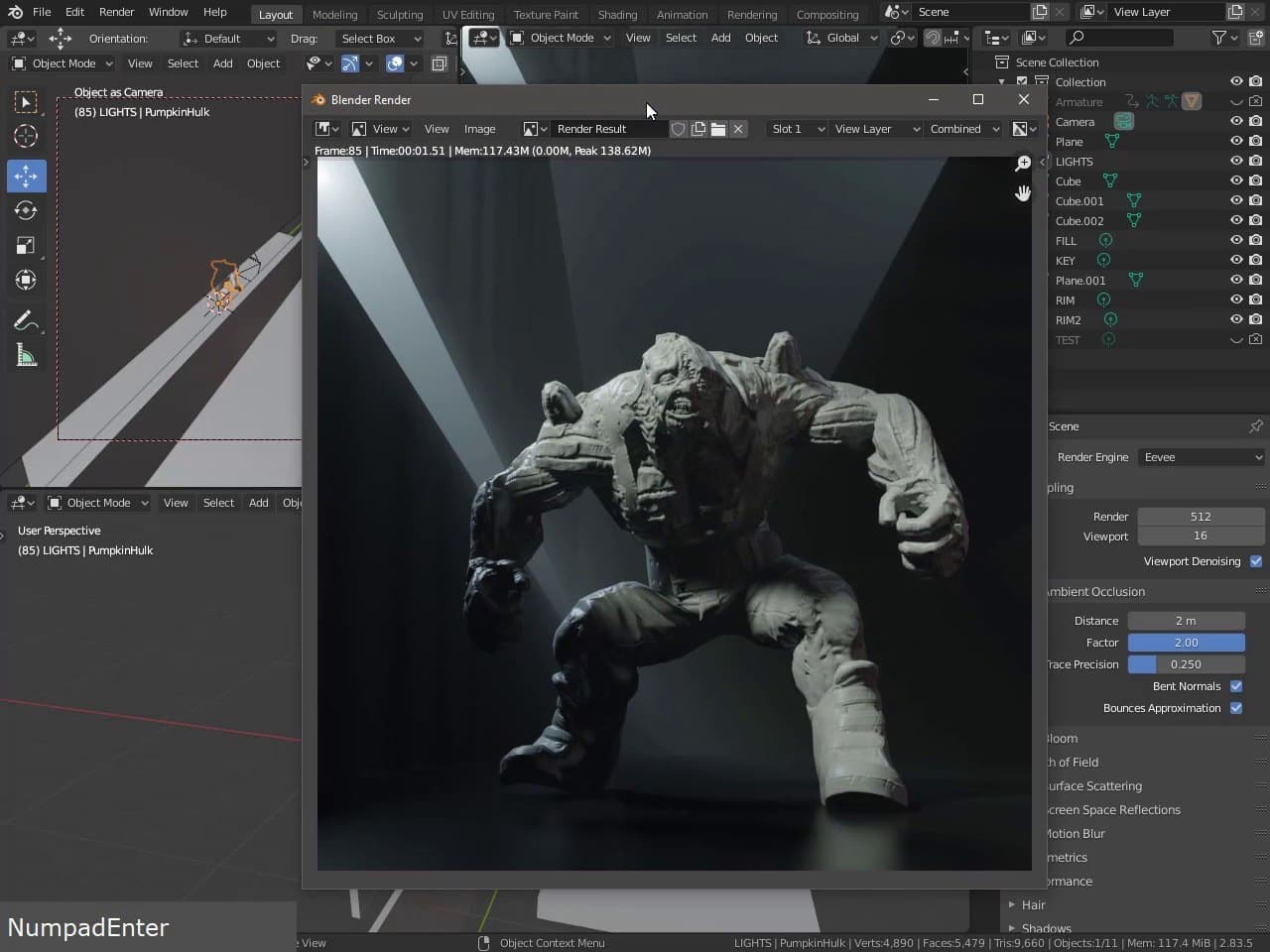Viewport: 1270px width, 952px height.
Task: Choose the Annotate pencil tool
Action: (26, 320)
